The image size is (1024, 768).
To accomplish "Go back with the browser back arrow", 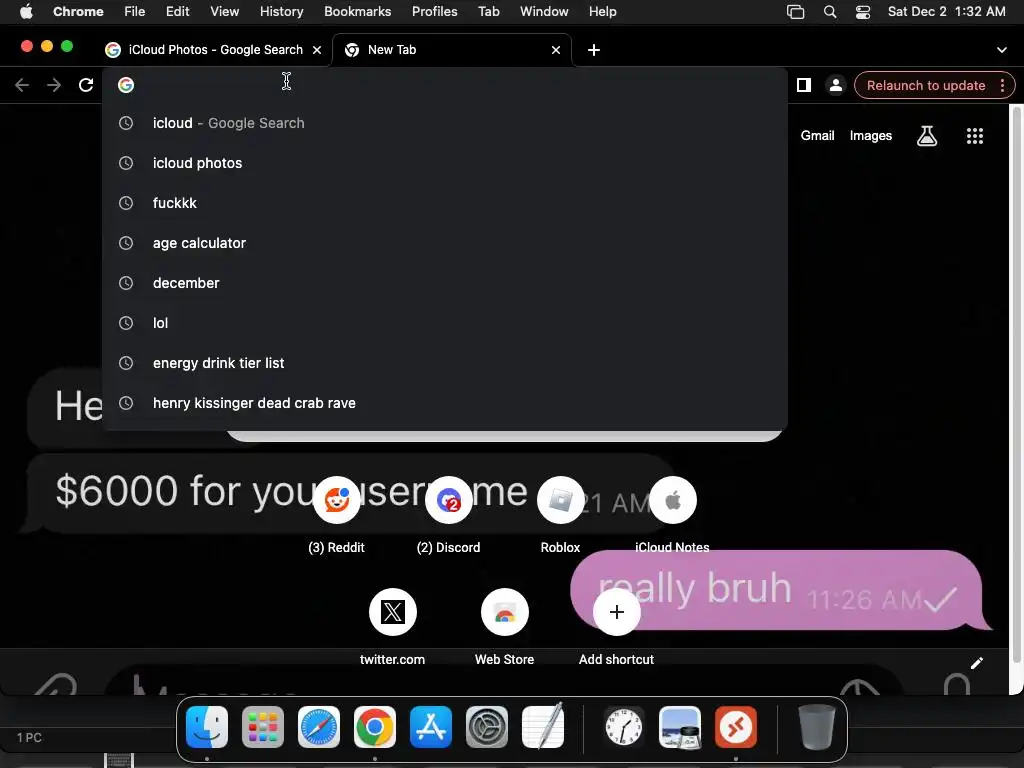I will [x=22, y=85].
